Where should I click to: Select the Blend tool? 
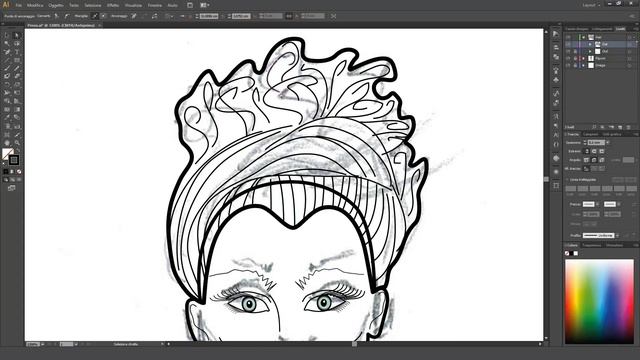click(x=17, y=118)
